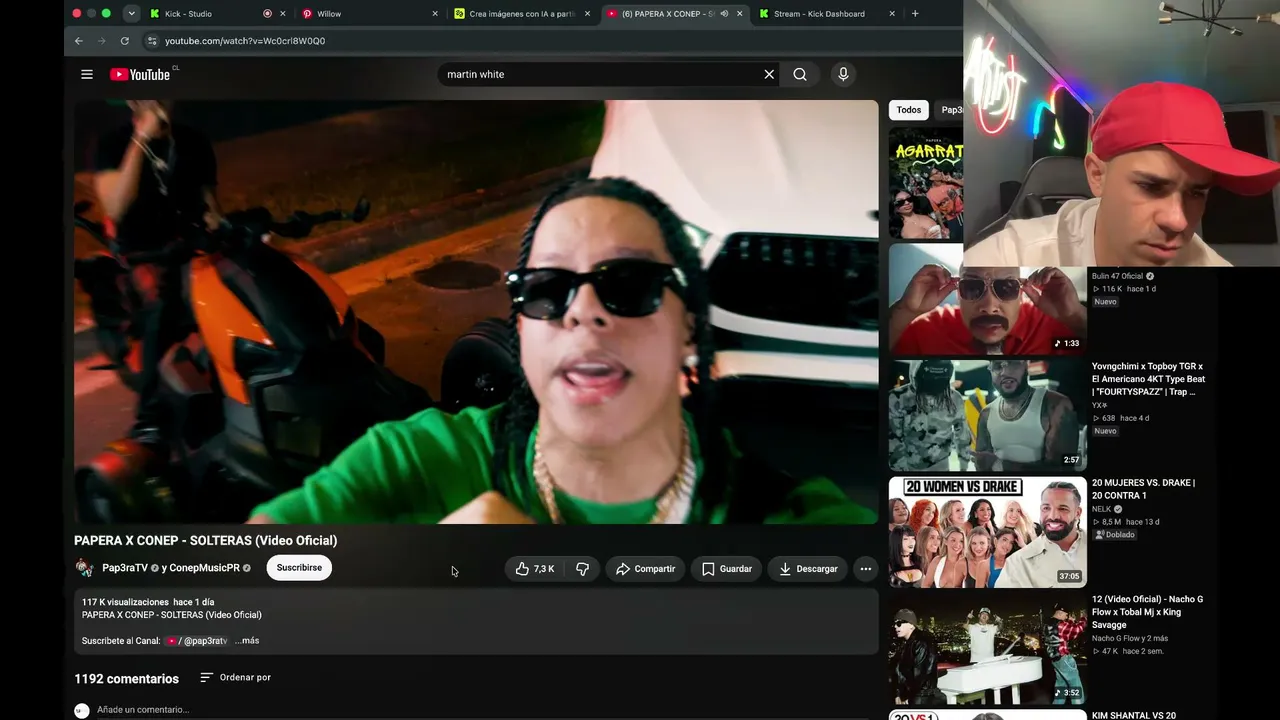Click the PAPERA X CONEP - SOLTERAS video title

pyautogui.click(x=205, y=541)
